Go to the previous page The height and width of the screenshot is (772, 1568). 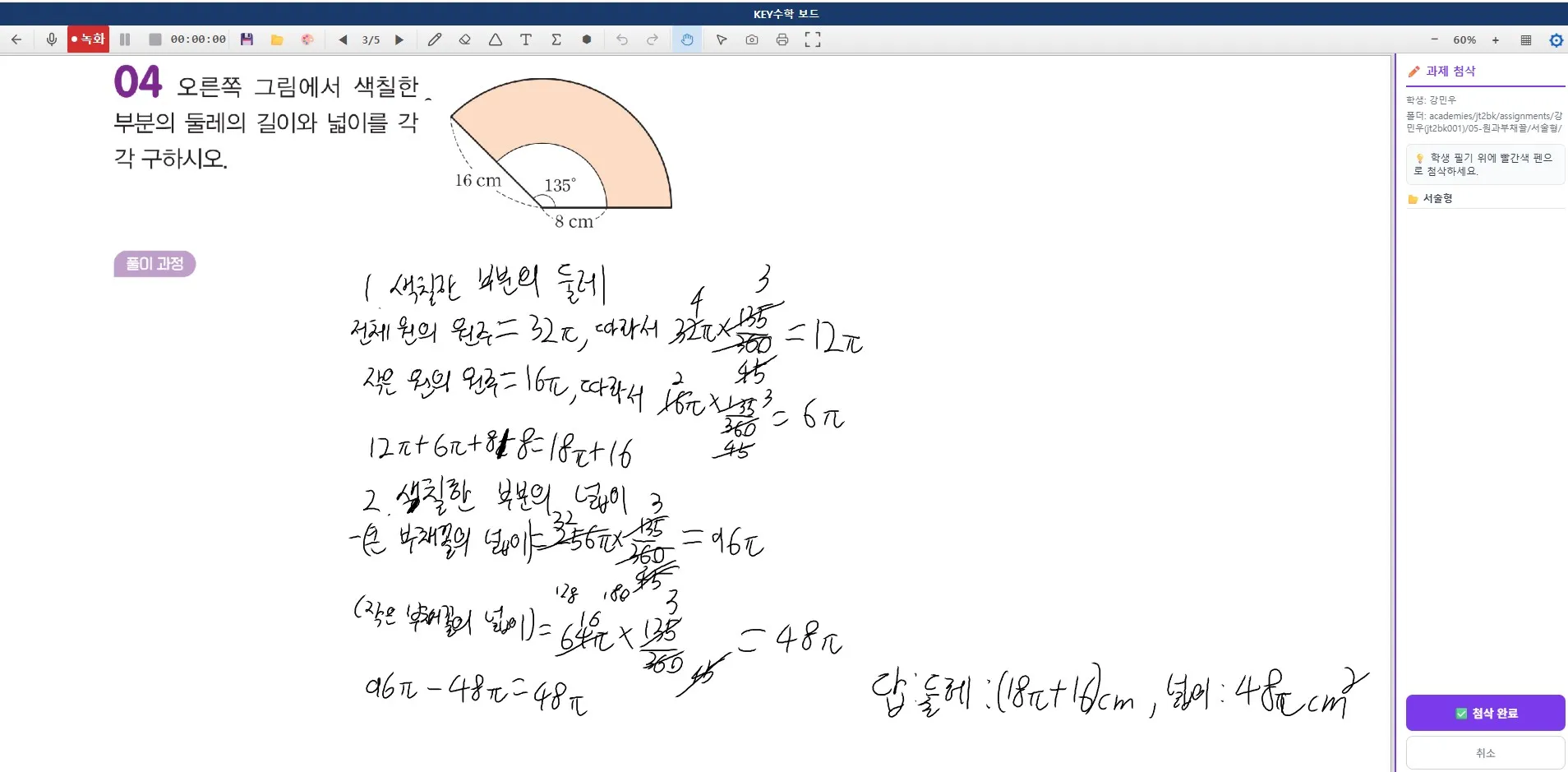point(343,39)
